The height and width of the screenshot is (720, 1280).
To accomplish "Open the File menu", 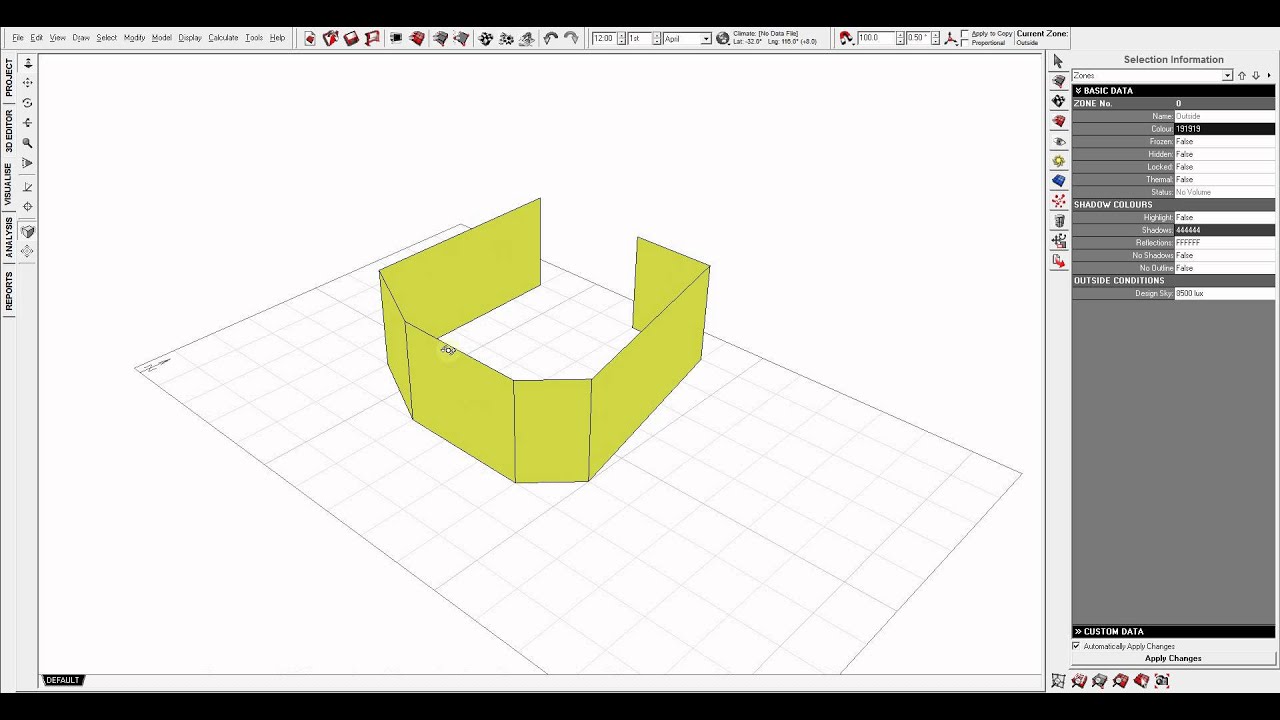I will tap(18, 38).
